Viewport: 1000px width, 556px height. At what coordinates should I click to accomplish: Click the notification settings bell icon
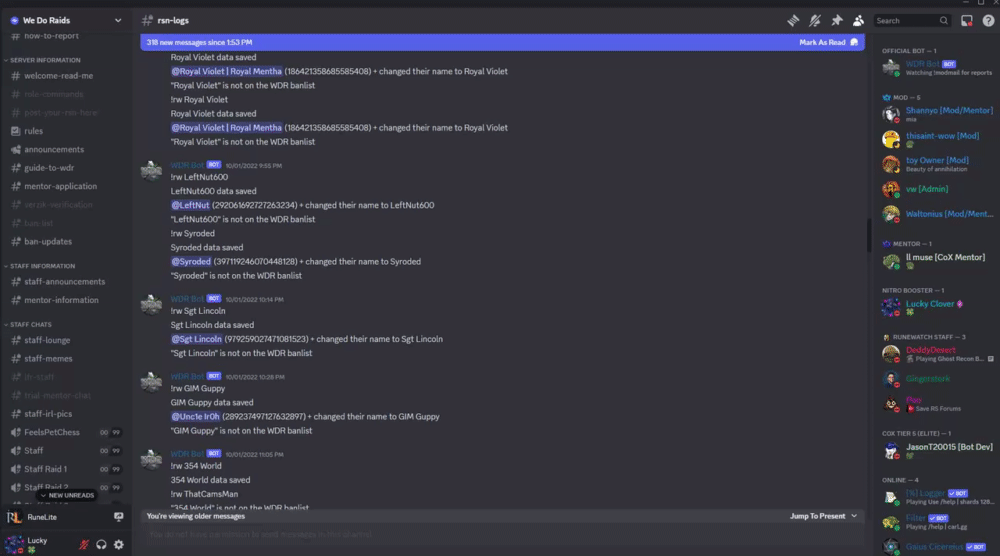coord(815,20)
